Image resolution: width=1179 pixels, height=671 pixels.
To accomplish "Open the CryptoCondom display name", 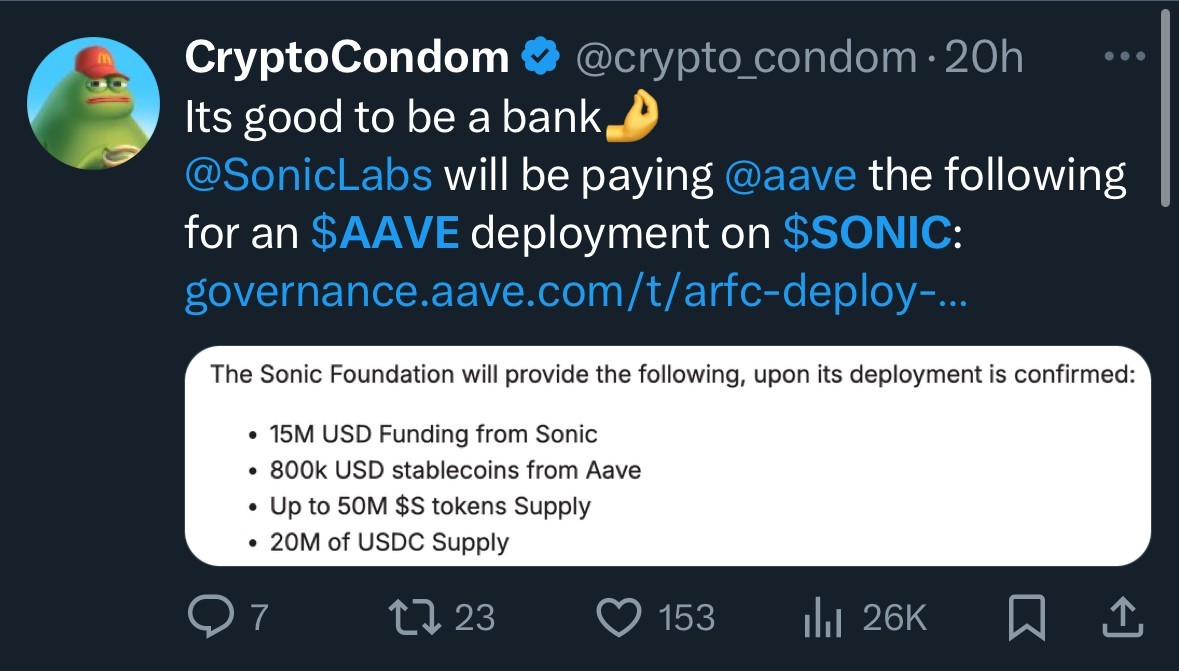I will (347, 60).
